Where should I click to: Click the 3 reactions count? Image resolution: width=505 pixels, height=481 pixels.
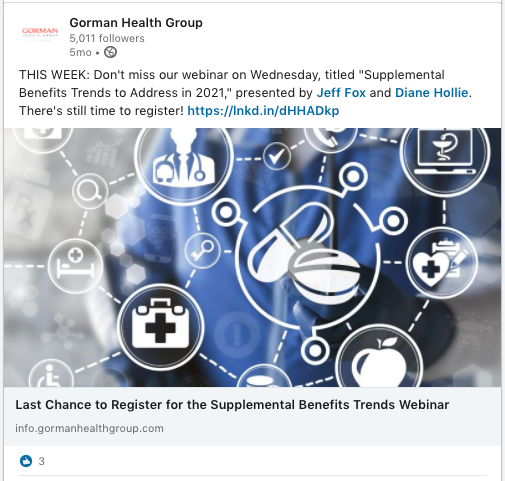(x=41, y=461)
